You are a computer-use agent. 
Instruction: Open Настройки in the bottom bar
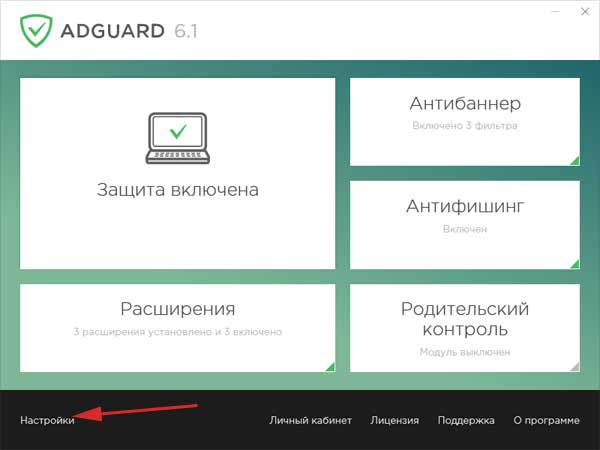coord(47,421)
